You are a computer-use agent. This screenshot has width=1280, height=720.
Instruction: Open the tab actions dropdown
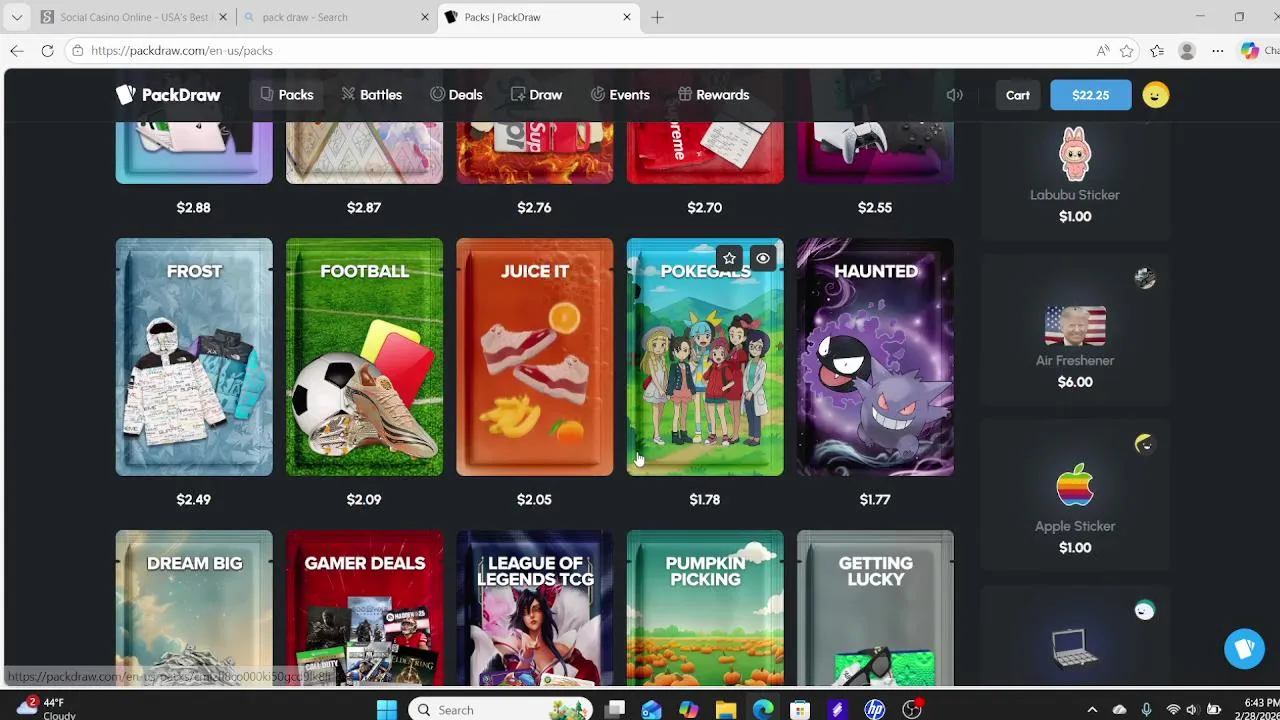click(x=17, y=17)
